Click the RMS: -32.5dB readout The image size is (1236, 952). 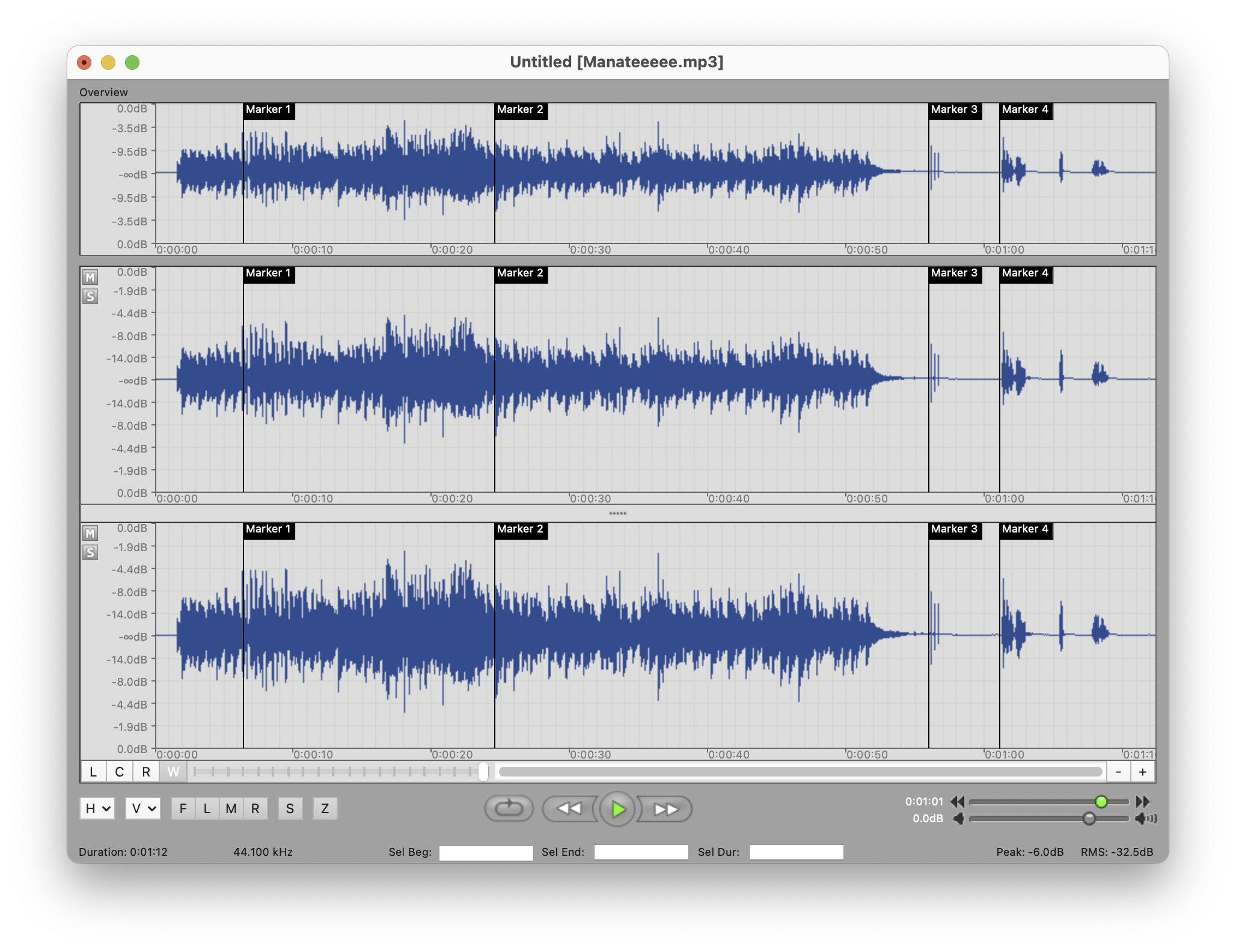pos(1117,852)
